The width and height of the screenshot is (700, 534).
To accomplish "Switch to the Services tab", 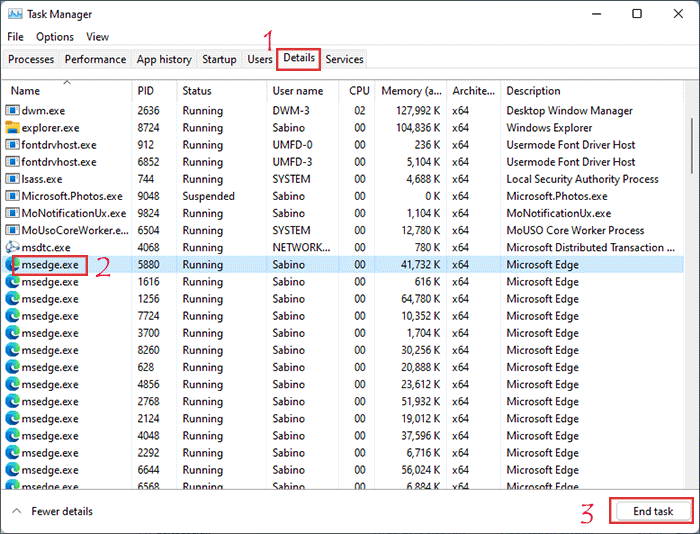I will click(x=344, y=59).
